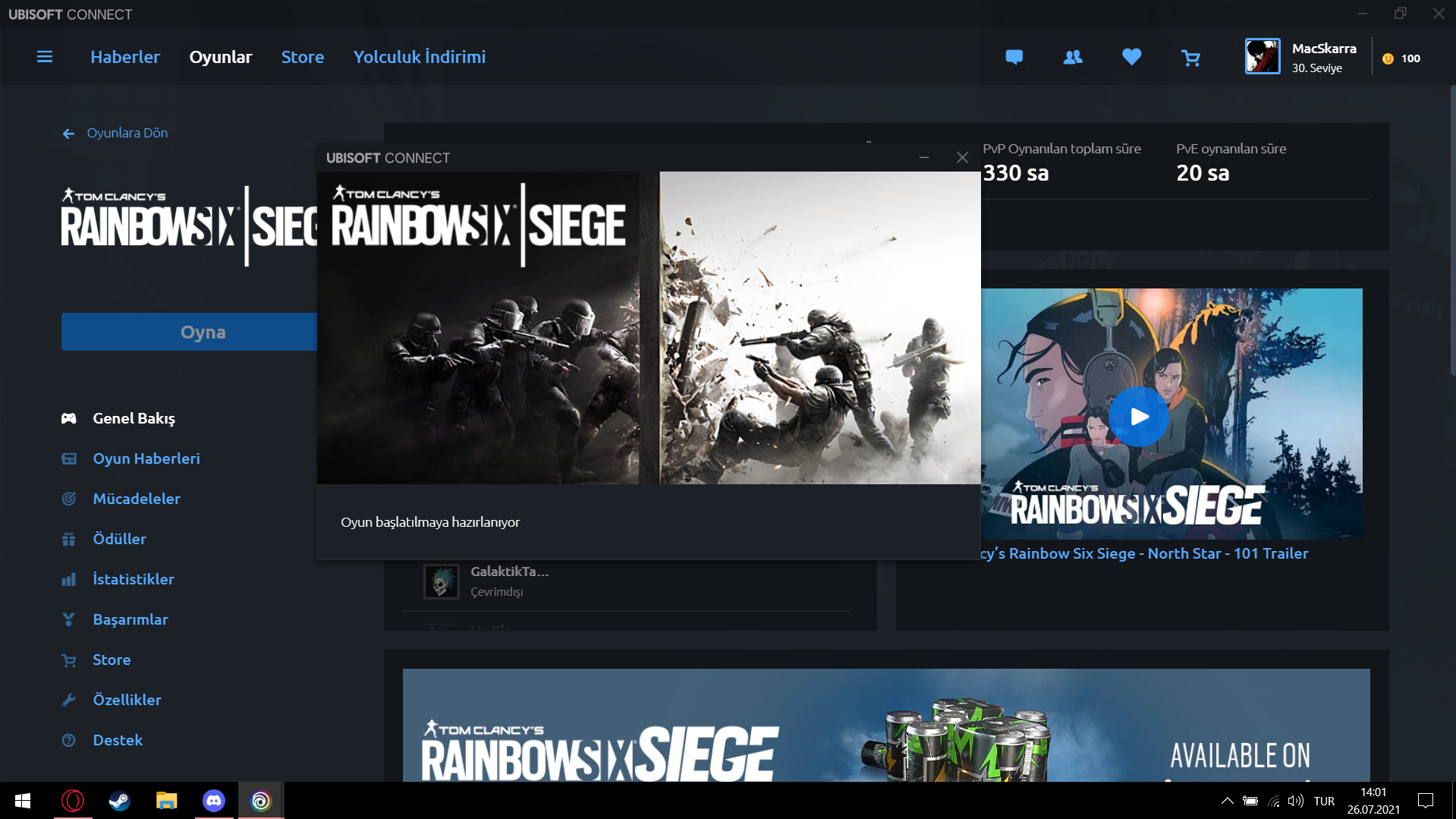Click the Destek help icon
The width and height of the screenshot is (1456, 819).
click(69, 740)
